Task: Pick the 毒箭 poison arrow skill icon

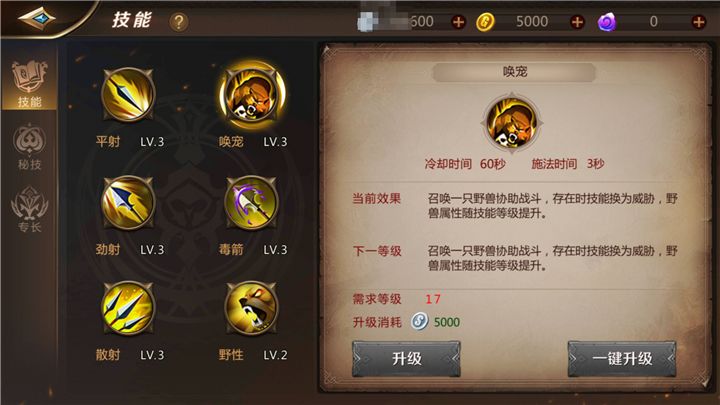Action: [x=251, y=202]
